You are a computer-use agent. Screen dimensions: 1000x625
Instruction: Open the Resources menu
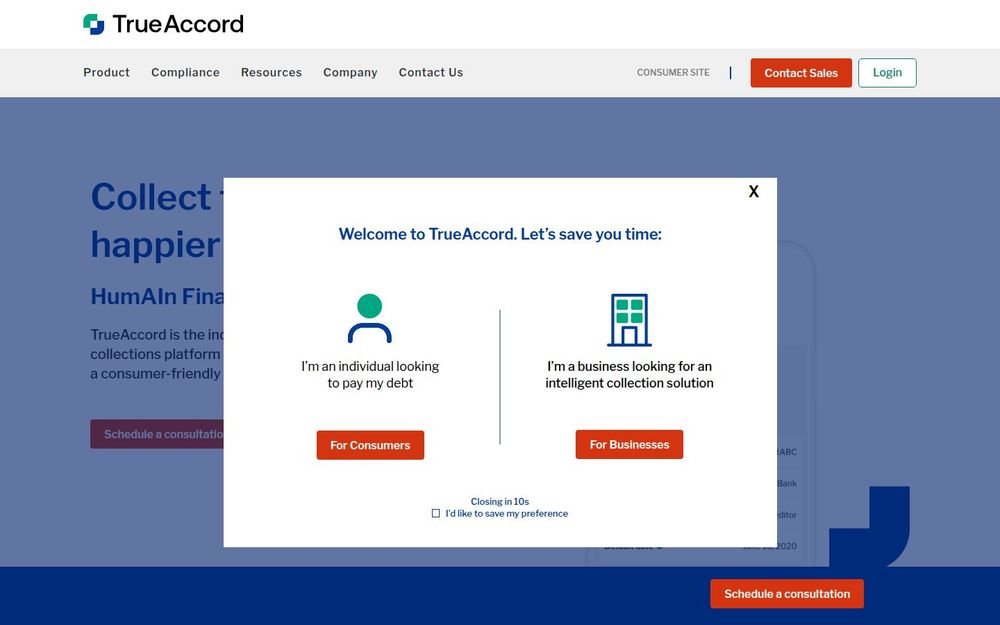(272, 73)
